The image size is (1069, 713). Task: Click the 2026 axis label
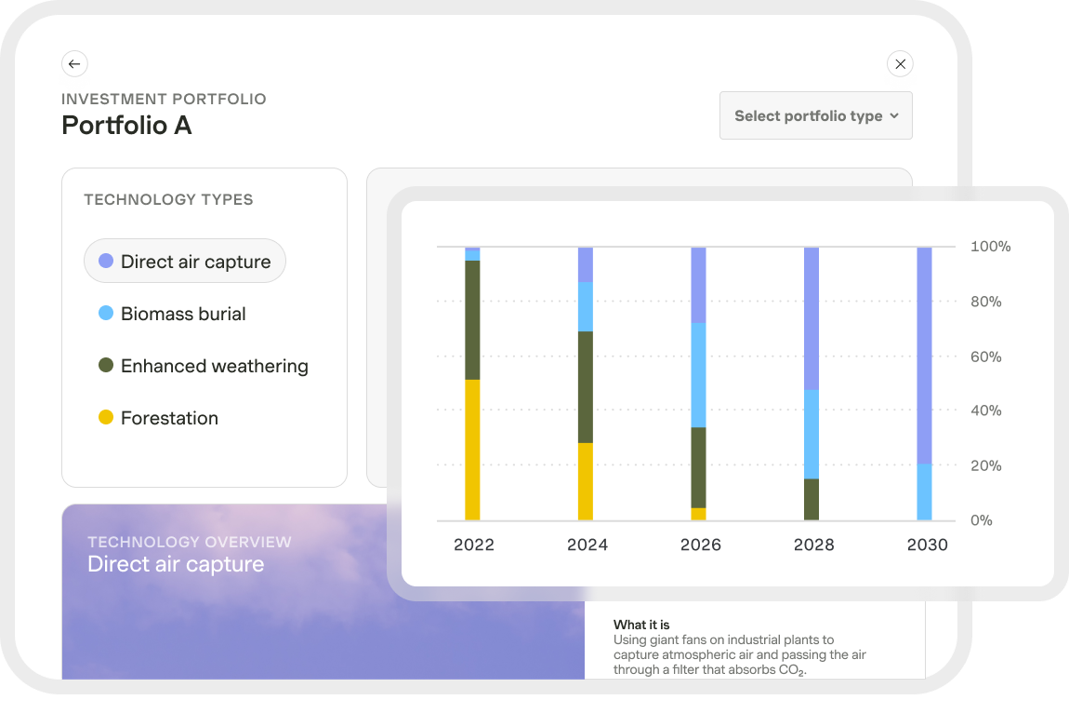point(700,545)
